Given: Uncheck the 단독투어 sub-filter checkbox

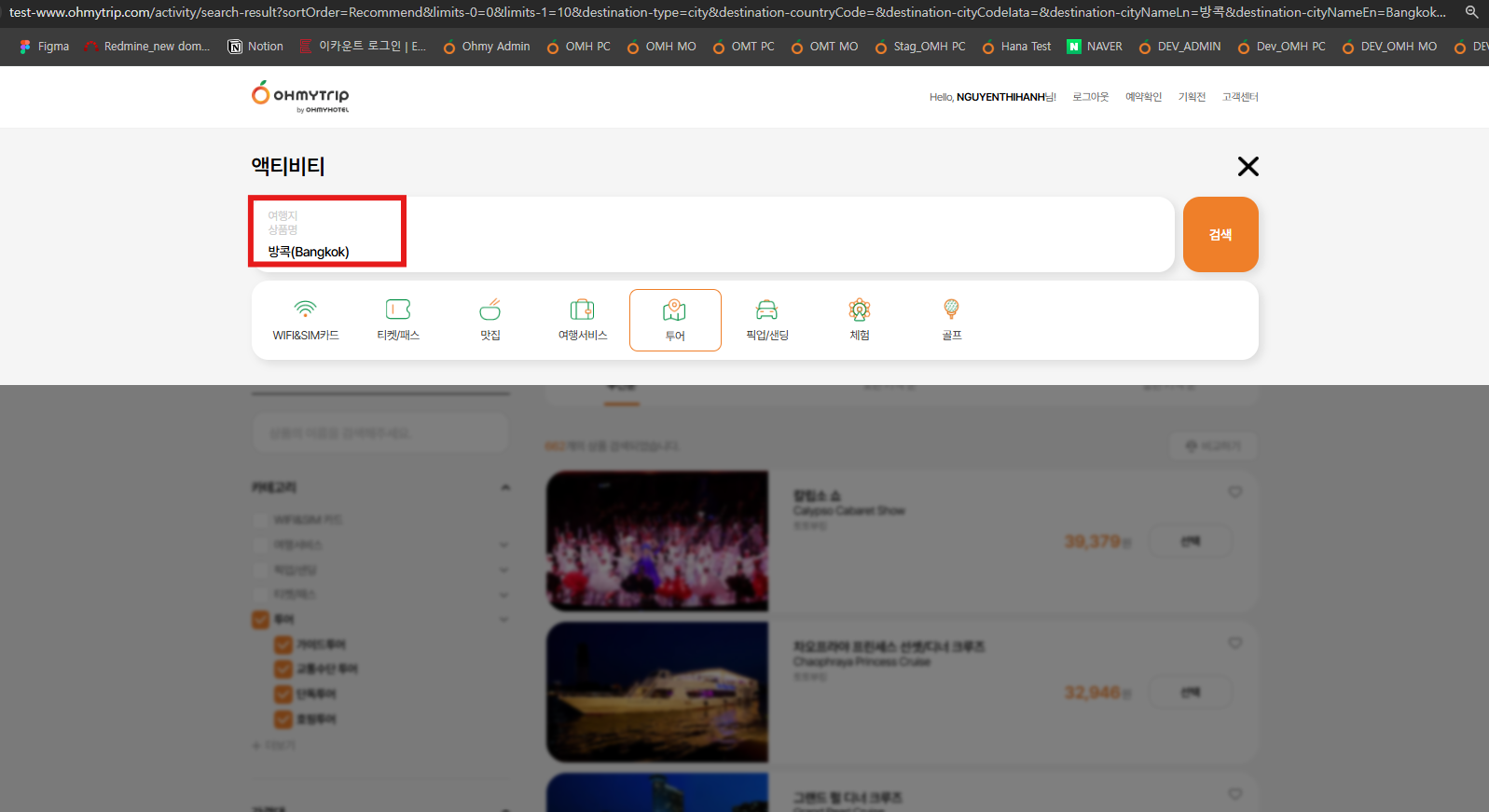Looking at the screenshot, I should click(x=283, y=695).
